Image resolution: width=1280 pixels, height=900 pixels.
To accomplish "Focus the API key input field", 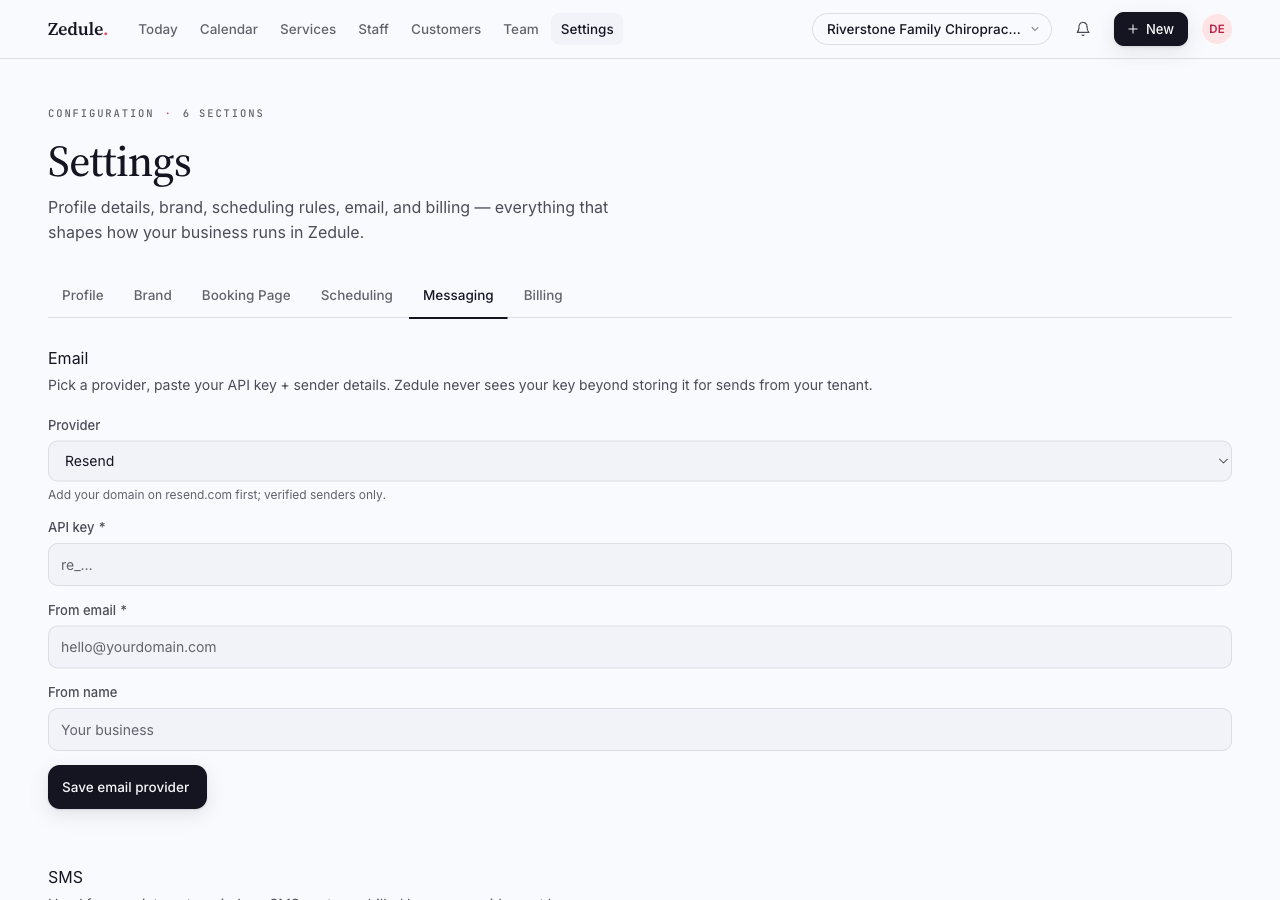I will point(640,564).
